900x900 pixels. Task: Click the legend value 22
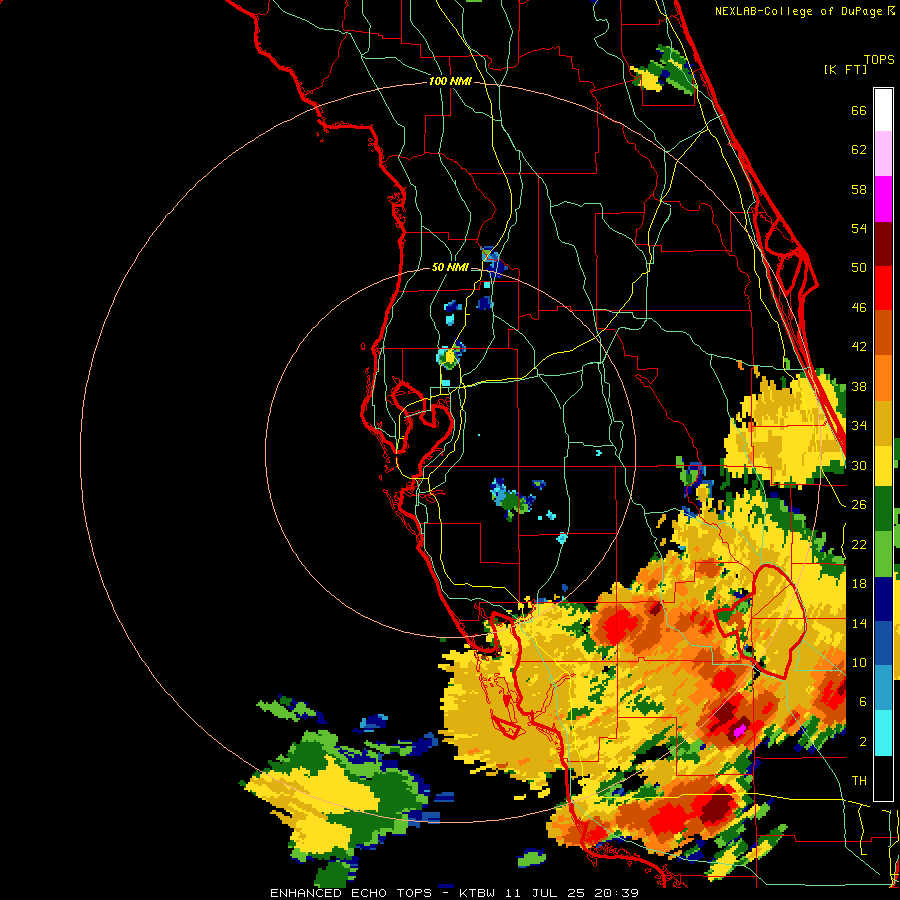pos(859,544)
